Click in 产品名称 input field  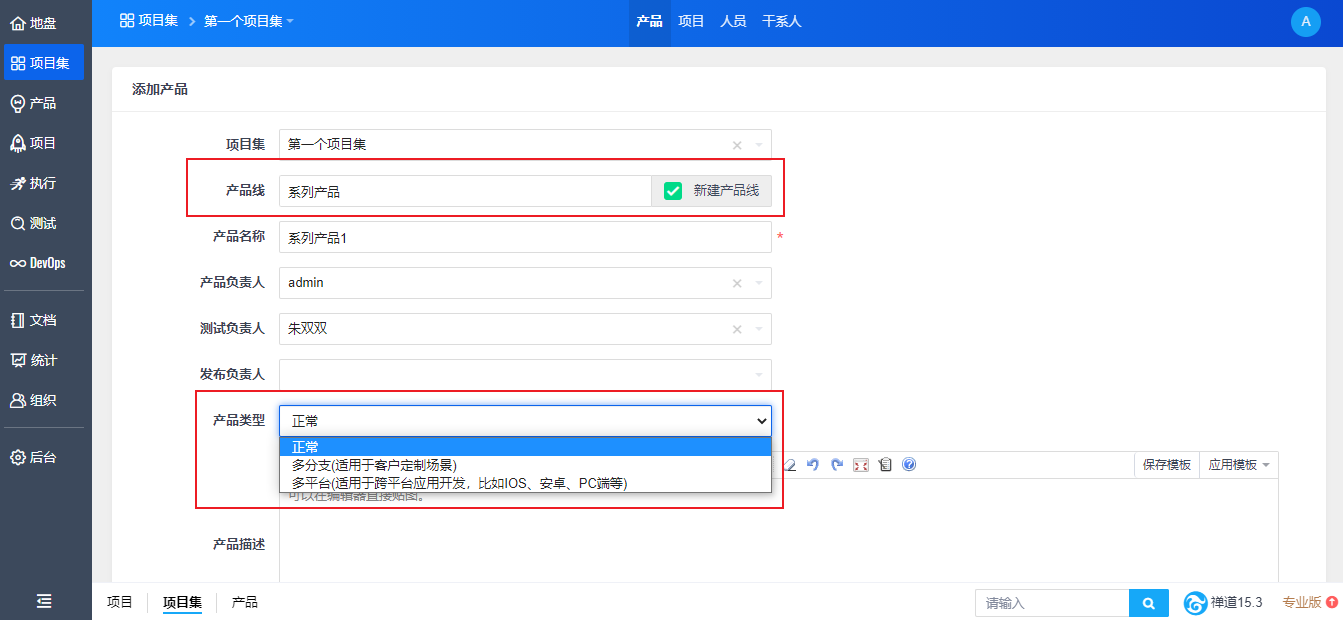525,237
